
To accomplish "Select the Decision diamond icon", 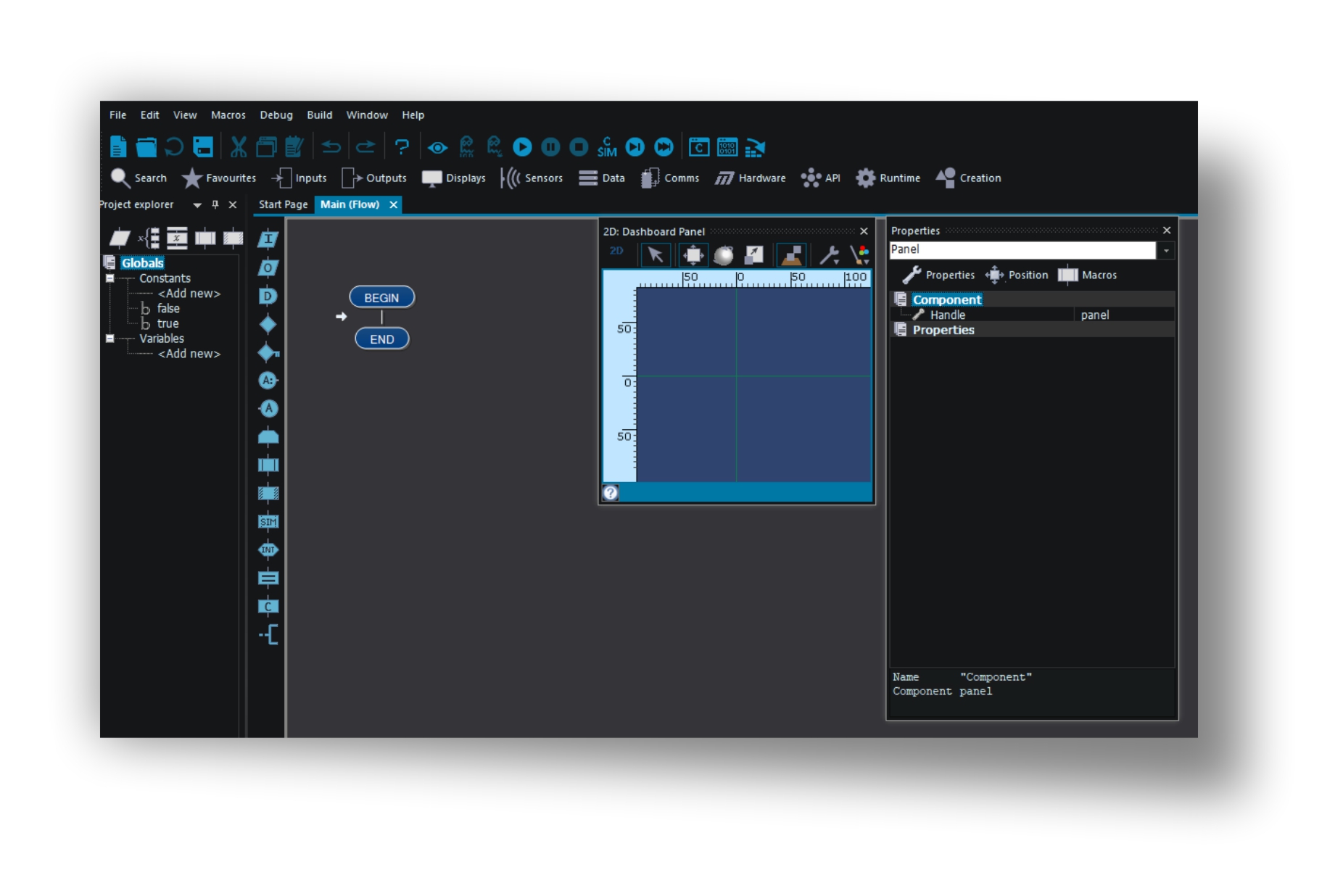I will click(x=268, y=324).
